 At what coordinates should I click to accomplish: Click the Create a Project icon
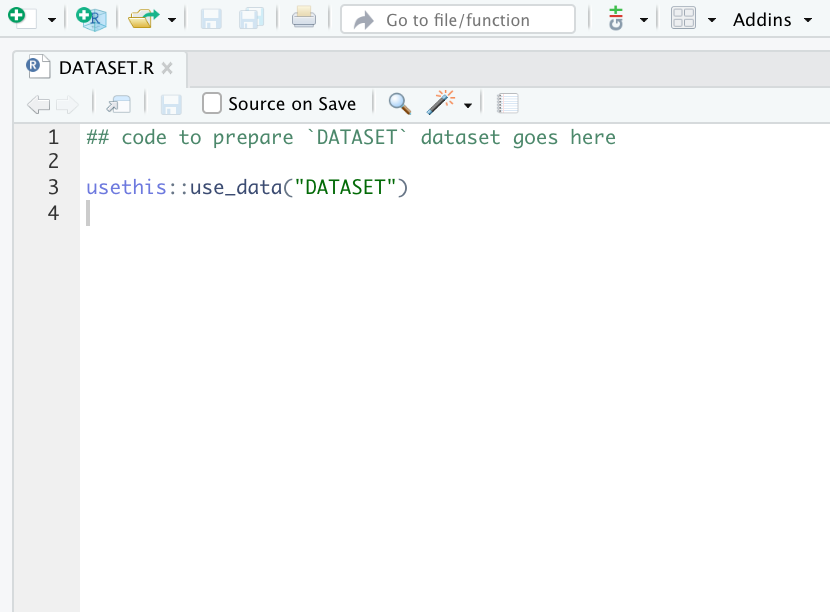pos(91,19)
